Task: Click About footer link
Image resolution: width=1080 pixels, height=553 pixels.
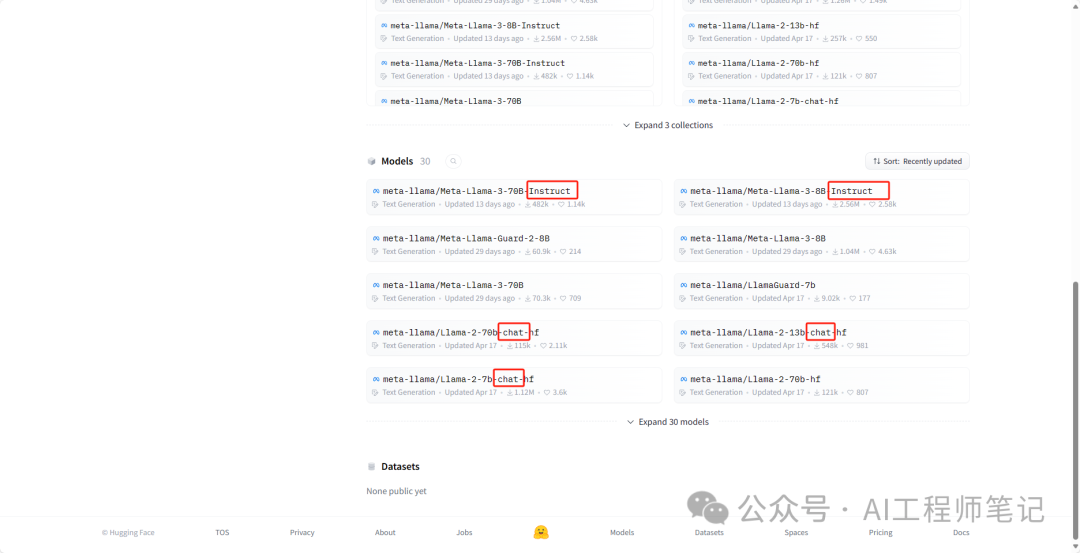Action: pyautogui.click(x=385, y=532)
